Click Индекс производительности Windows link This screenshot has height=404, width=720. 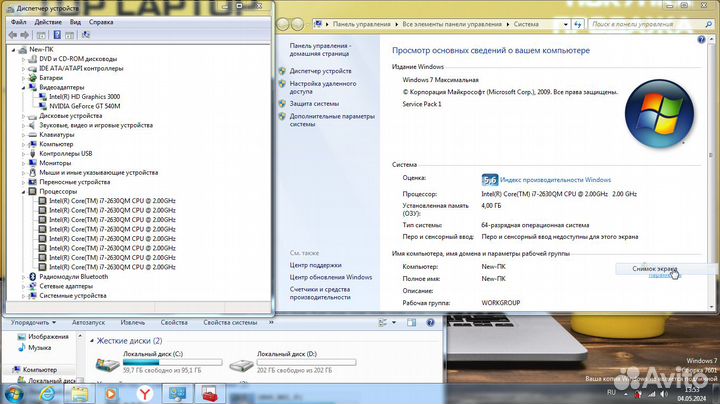[x=555, y=180]
